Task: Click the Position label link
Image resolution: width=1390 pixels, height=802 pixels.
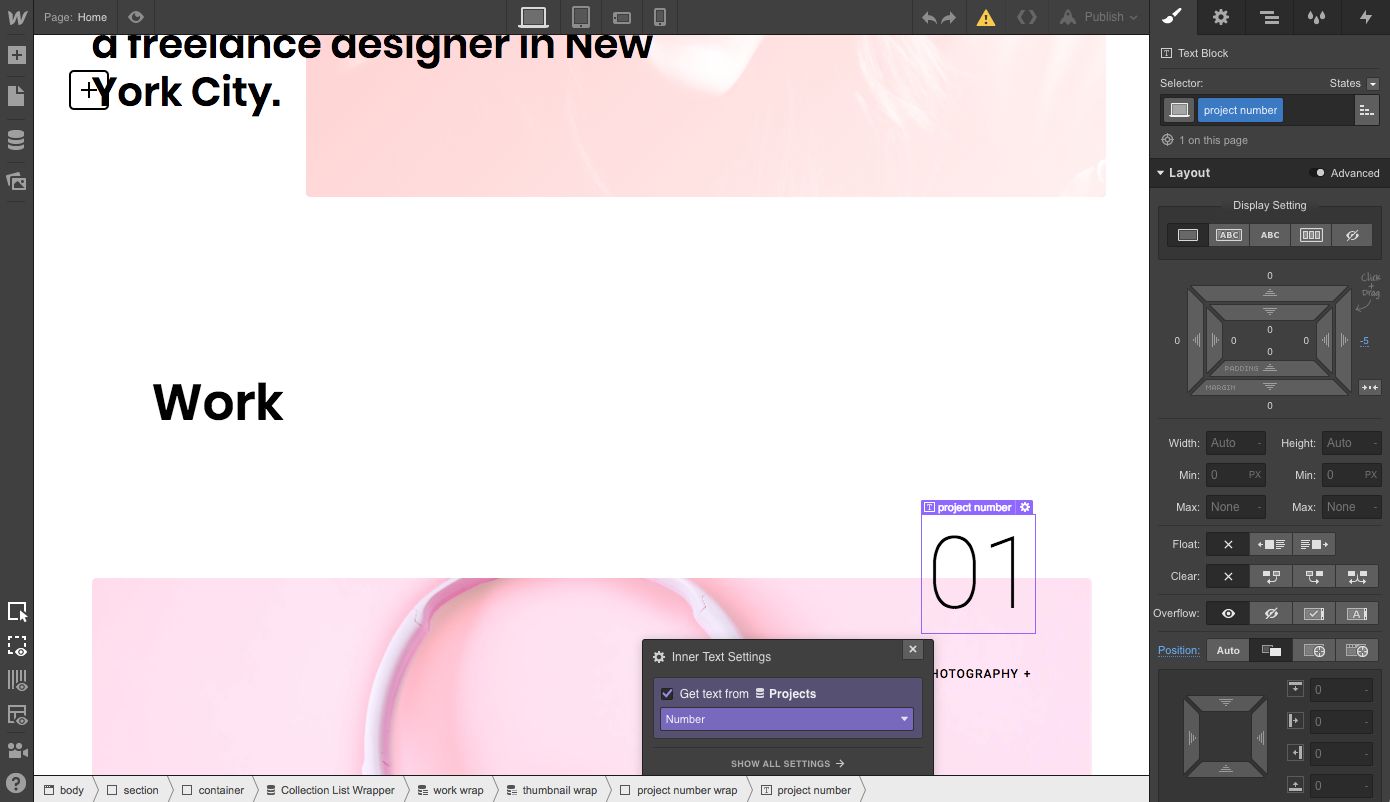Action: (1178, 650)
